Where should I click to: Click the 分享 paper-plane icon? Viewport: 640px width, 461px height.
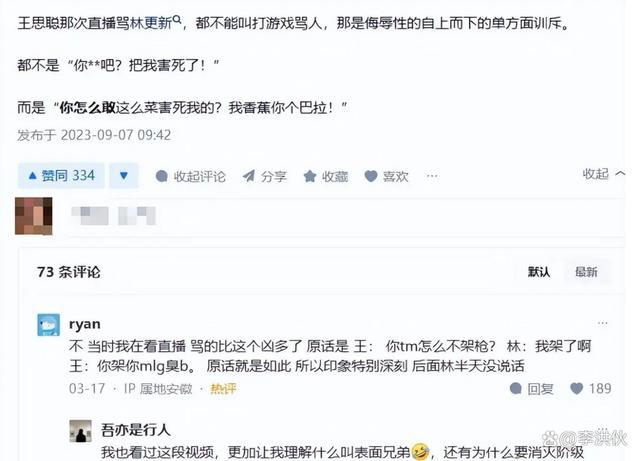(x=249, y=176)
